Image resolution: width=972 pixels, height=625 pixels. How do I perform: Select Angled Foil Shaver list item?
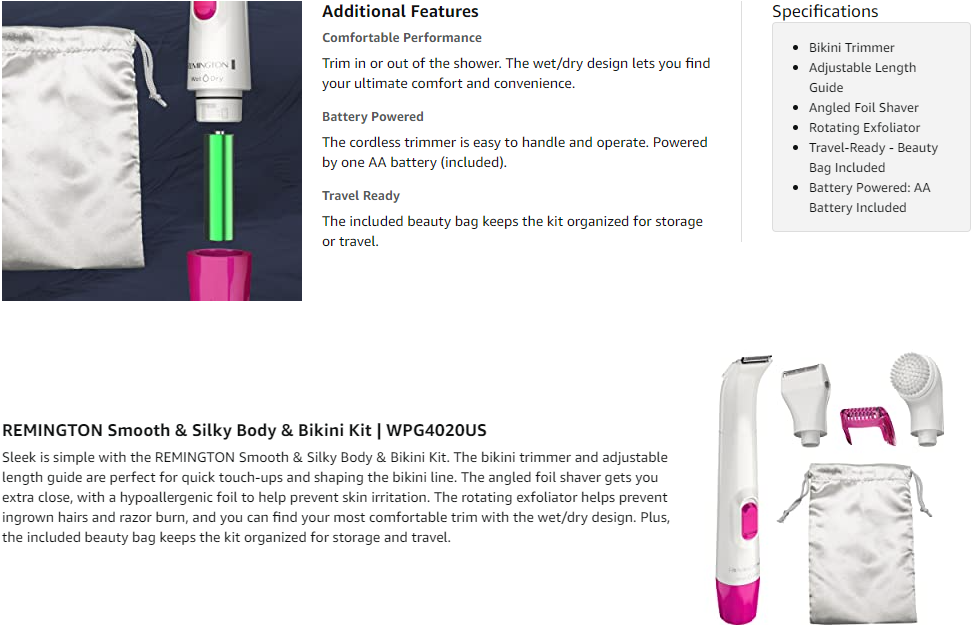coord(864,108)
